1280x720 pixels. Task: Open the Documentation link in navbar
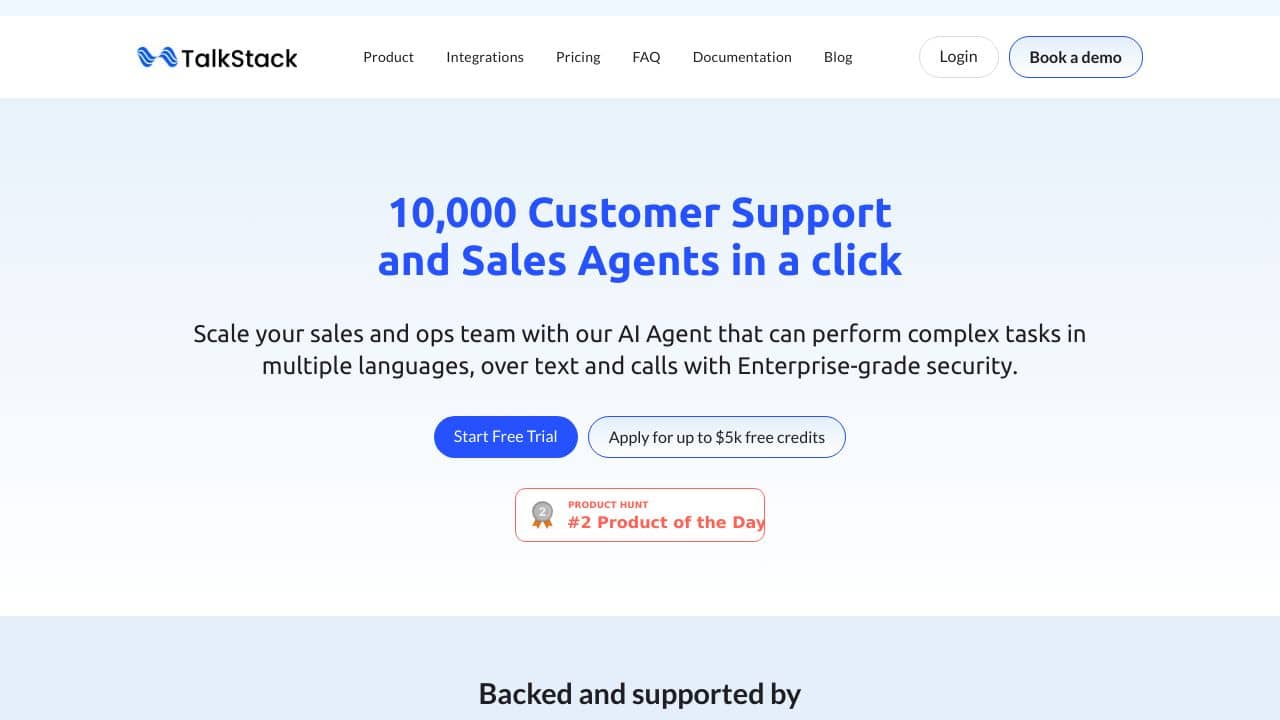click(742, 57)
